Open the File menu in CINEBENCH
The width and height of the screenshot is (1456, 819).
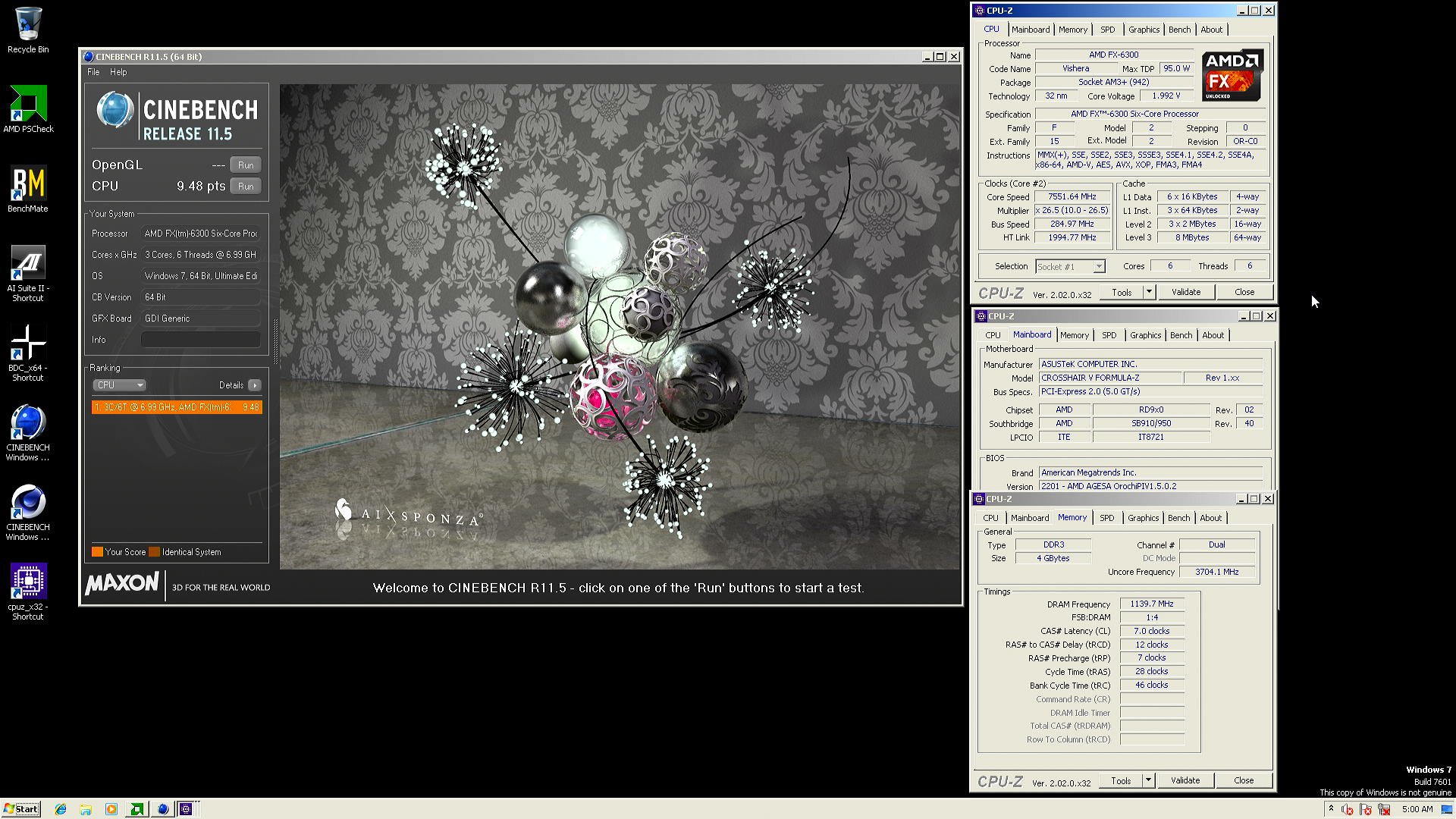point(93,72)
